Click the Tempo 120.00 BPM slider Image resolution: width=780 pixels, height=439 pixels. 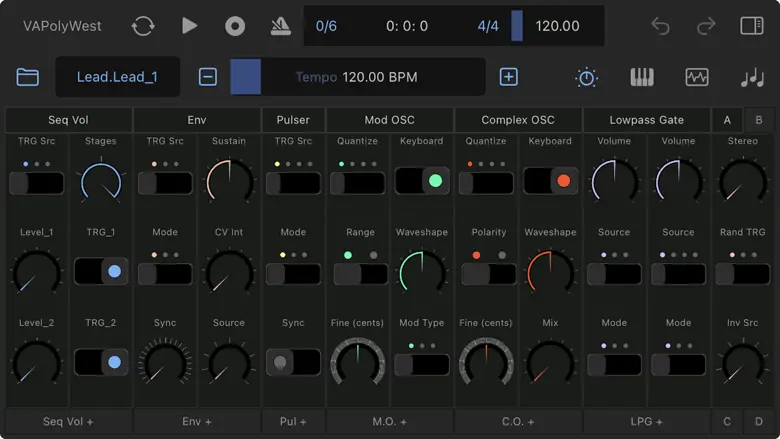[x=357, y=77]
